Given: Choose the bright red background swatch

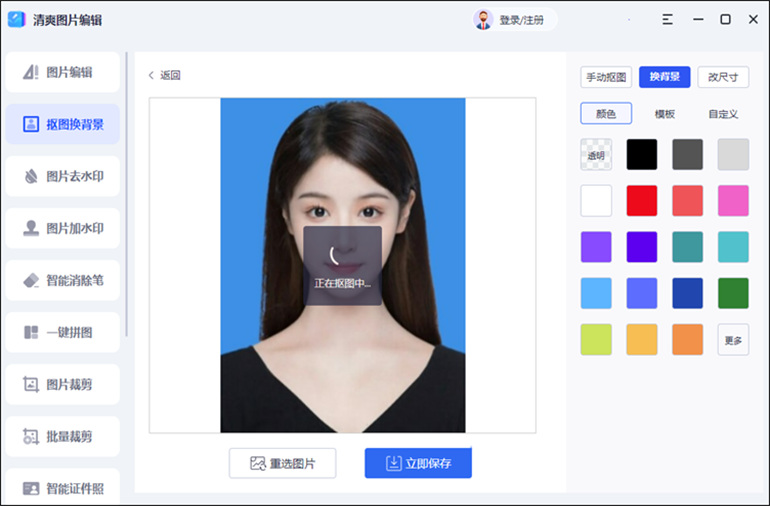Looking at the screenshot, I should tap(642, 201).
